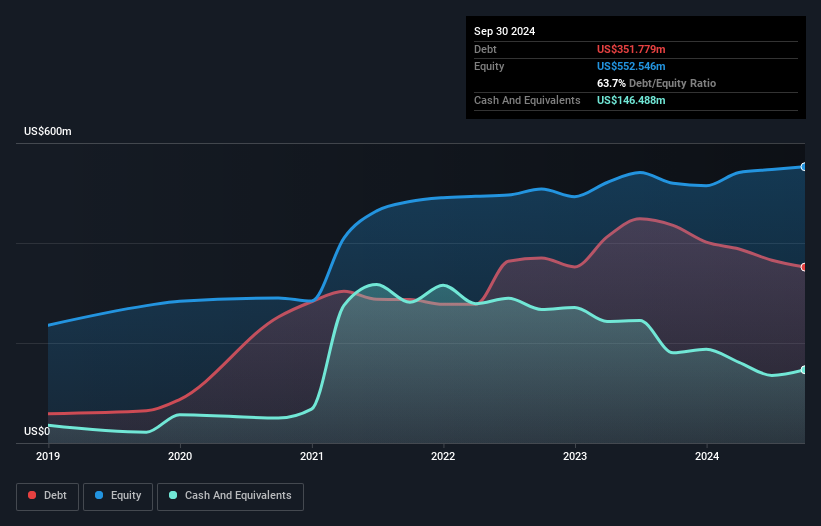Click the 2020 x-axis label

(180, 456)
